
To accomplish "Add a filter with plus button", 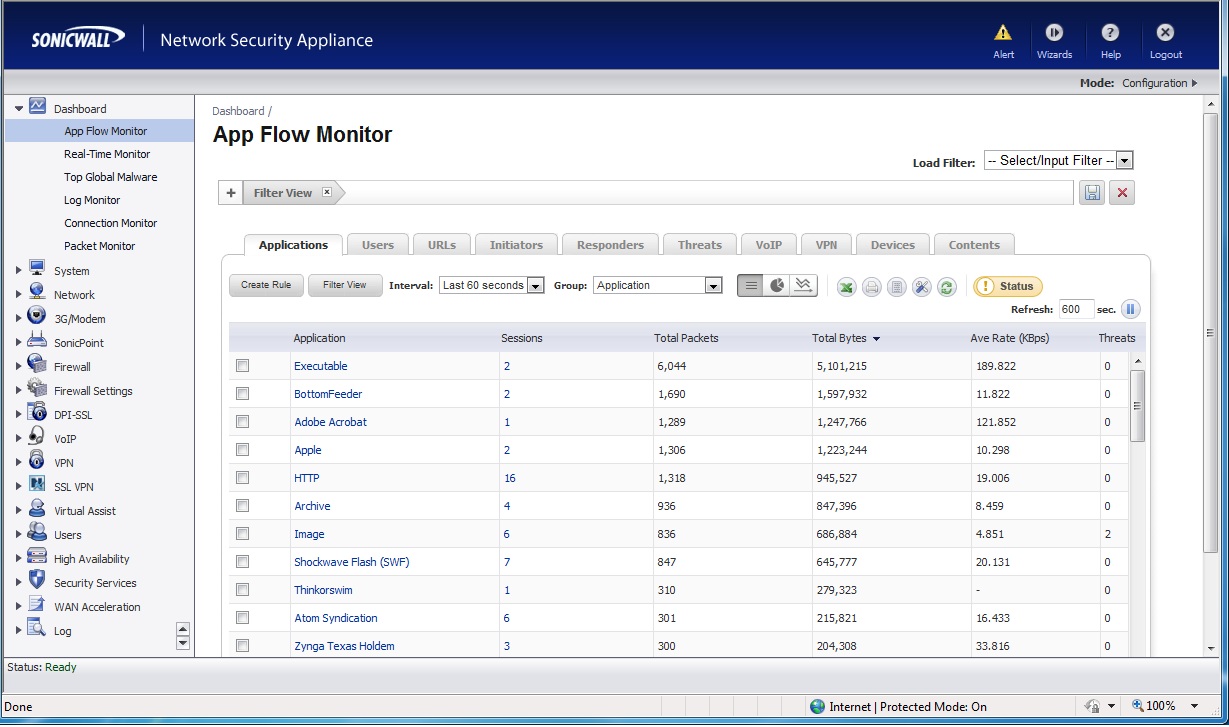I will click(230, 193).
